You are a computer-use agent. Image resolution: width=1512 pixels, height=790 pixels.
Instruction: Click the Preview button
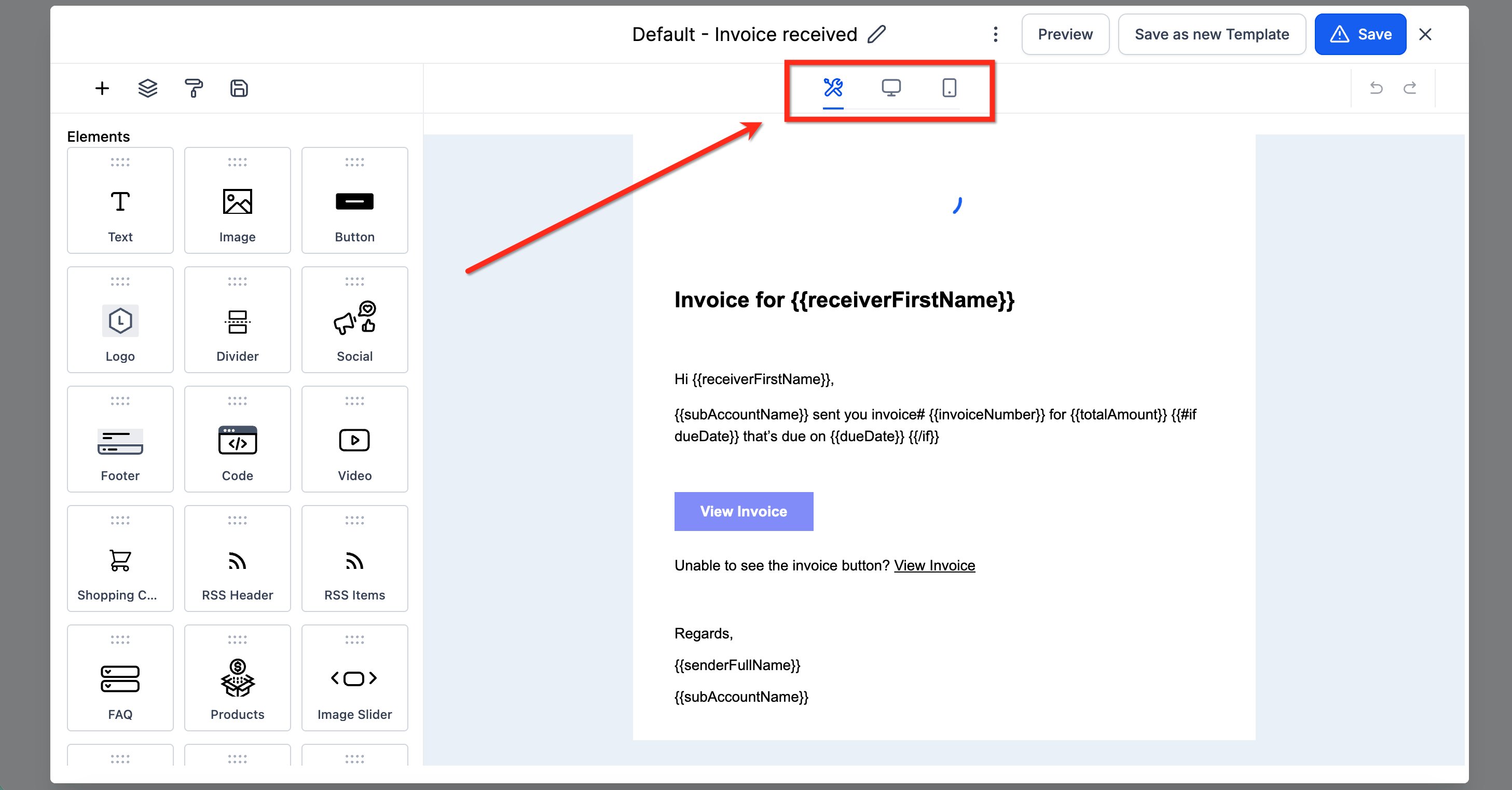1065,34
